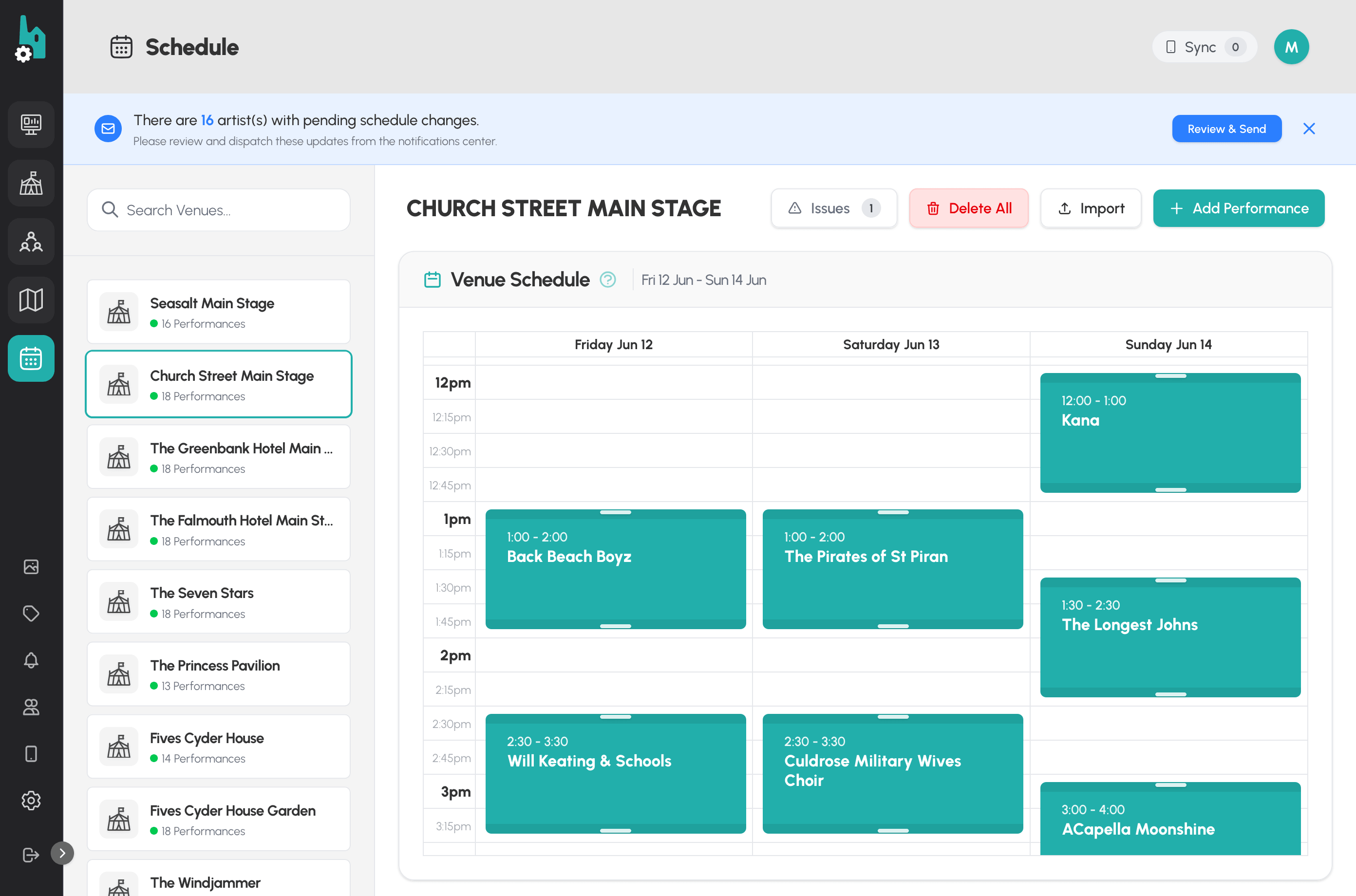Open The Pirates of St Piran performance

[893, 569]
